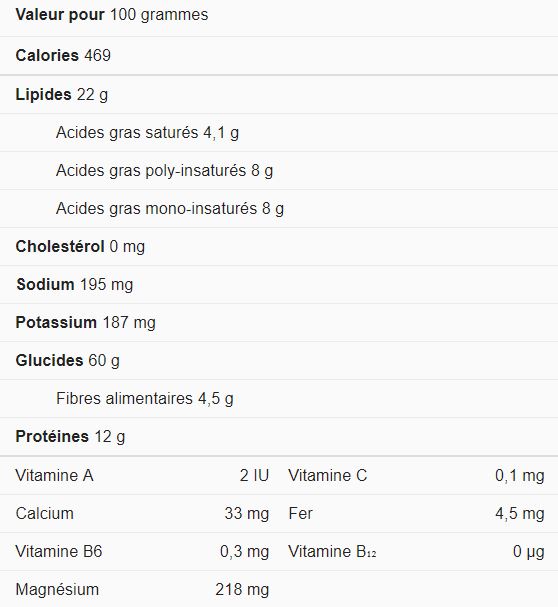
Task: Click the Vitamine A label
Action: click(x=54, y=475)
